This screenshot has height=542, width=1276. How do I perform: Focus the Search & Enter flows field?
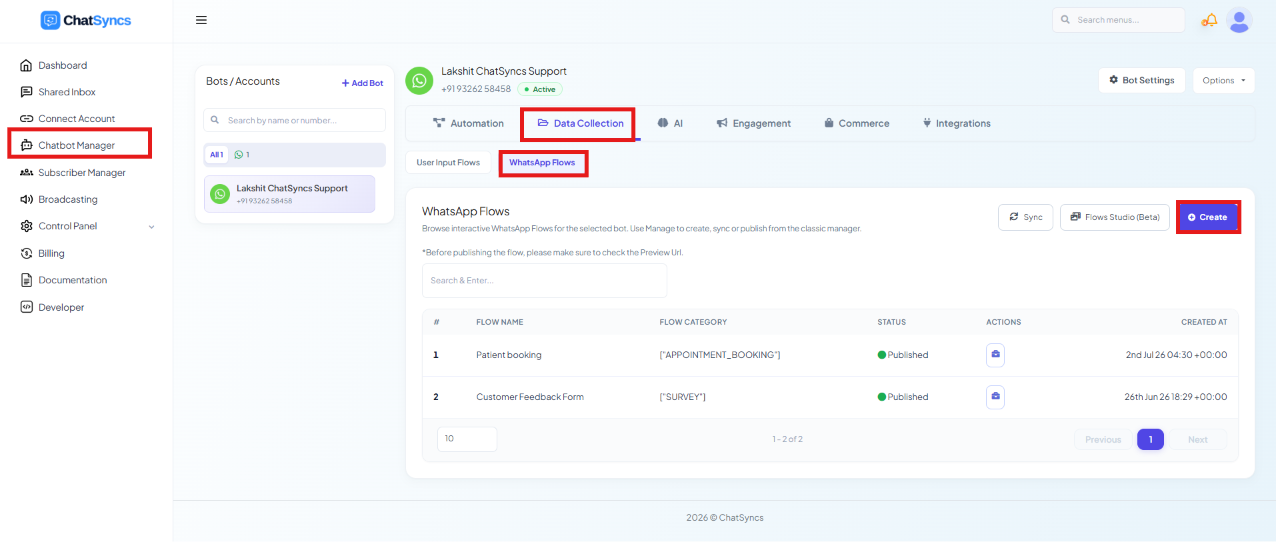coord(544,280)
